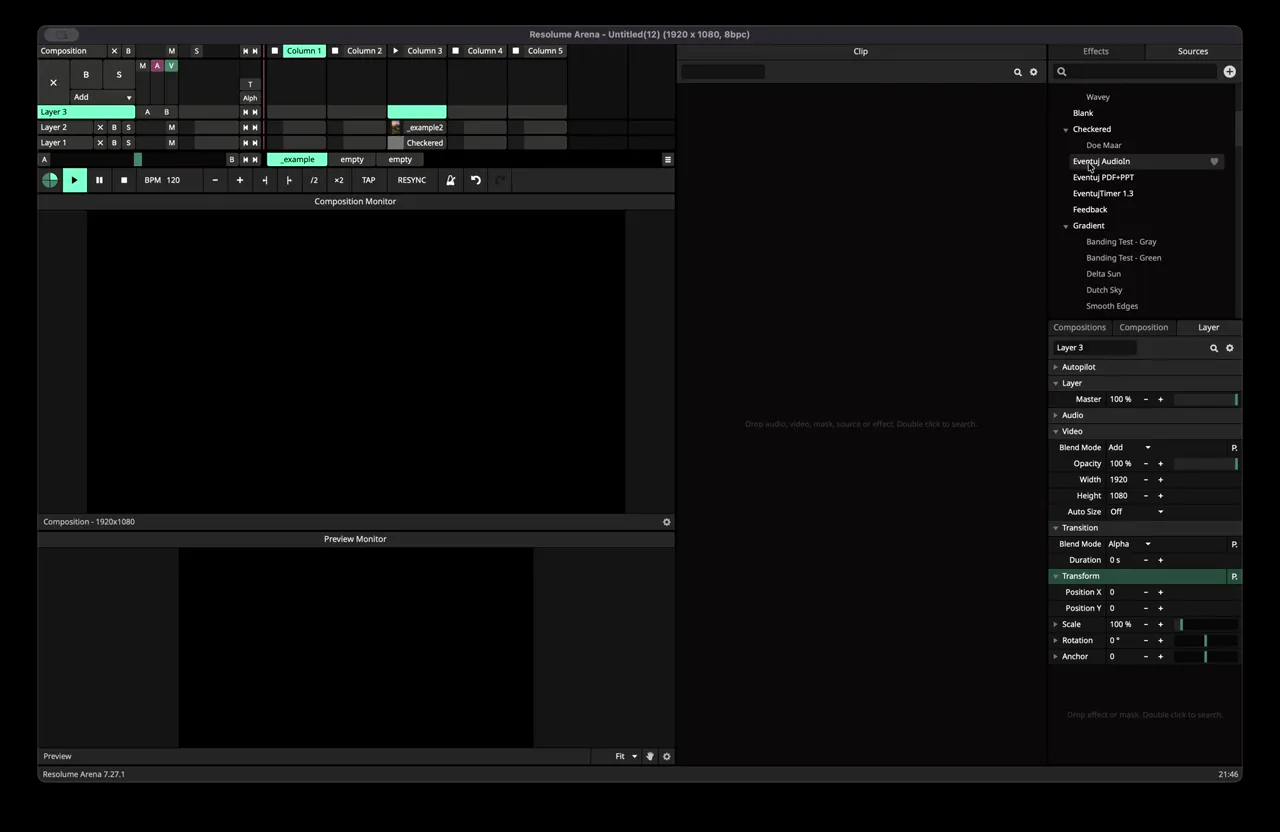The height and width of the screenshot is (832, 1280).
Task: Click the plus icon in Sources panel
Action: pos(1229,71)
